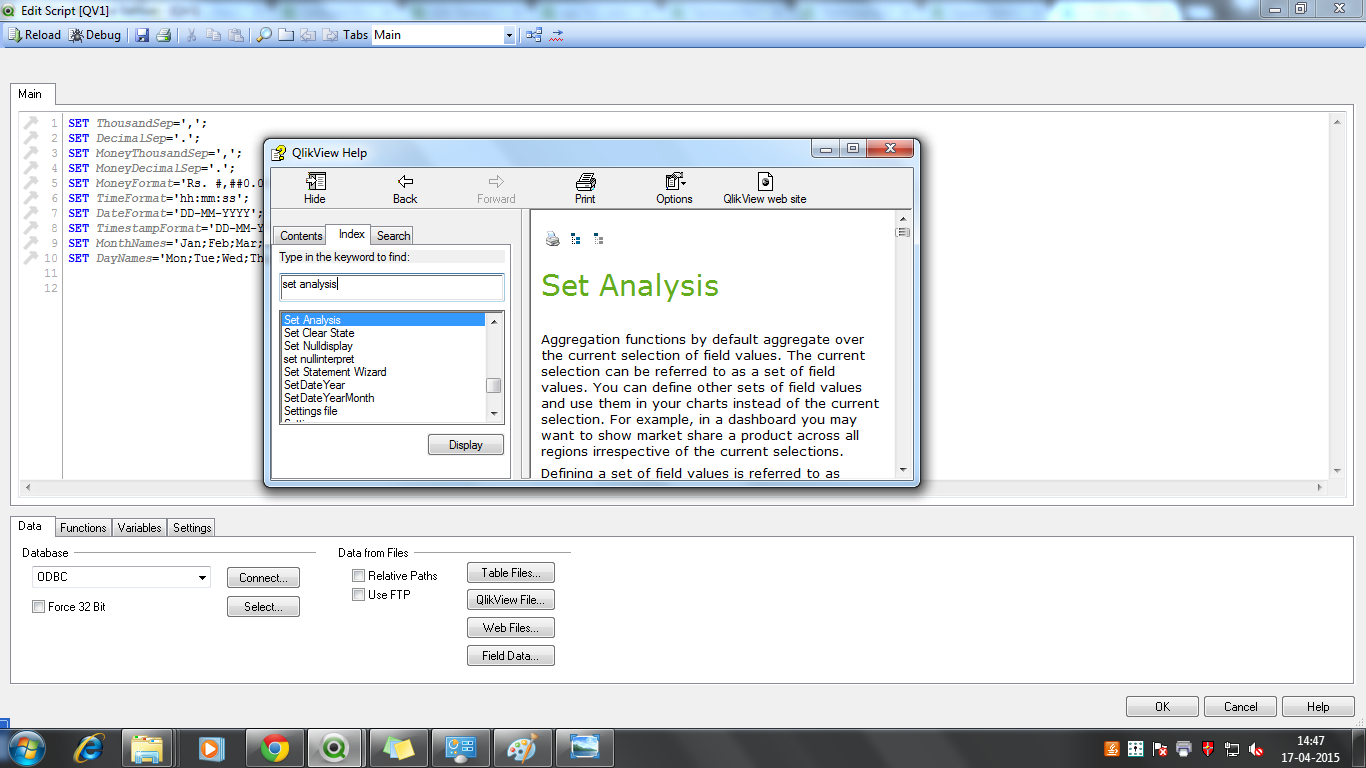This screenshot has width=1366, height=768.
Task: Click the Web Files... button
Action: (x=511, y=628)
